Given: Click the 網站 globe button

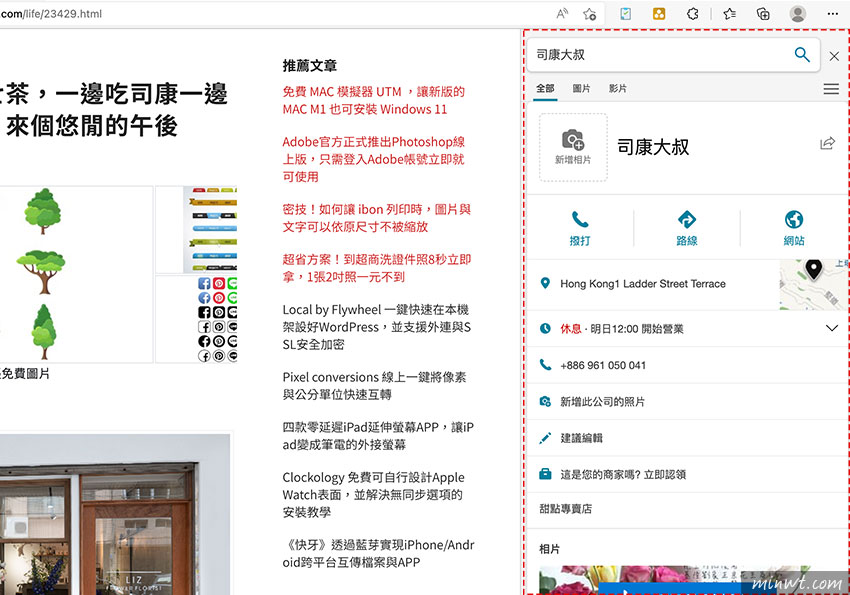Looking at the screenshot, I should tap(794, 228).
